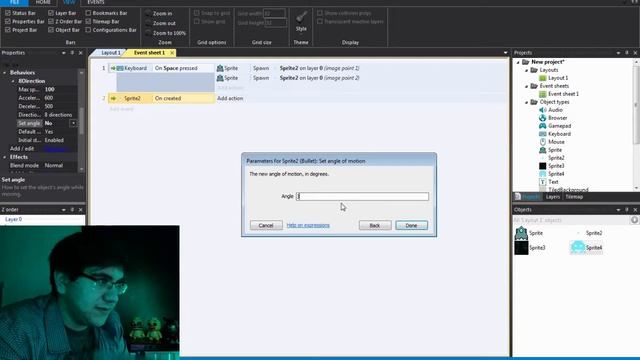Screen dimensions: 640x360
Task: Open Layout 1 icon in Projects tree
Action: [542, 78]
